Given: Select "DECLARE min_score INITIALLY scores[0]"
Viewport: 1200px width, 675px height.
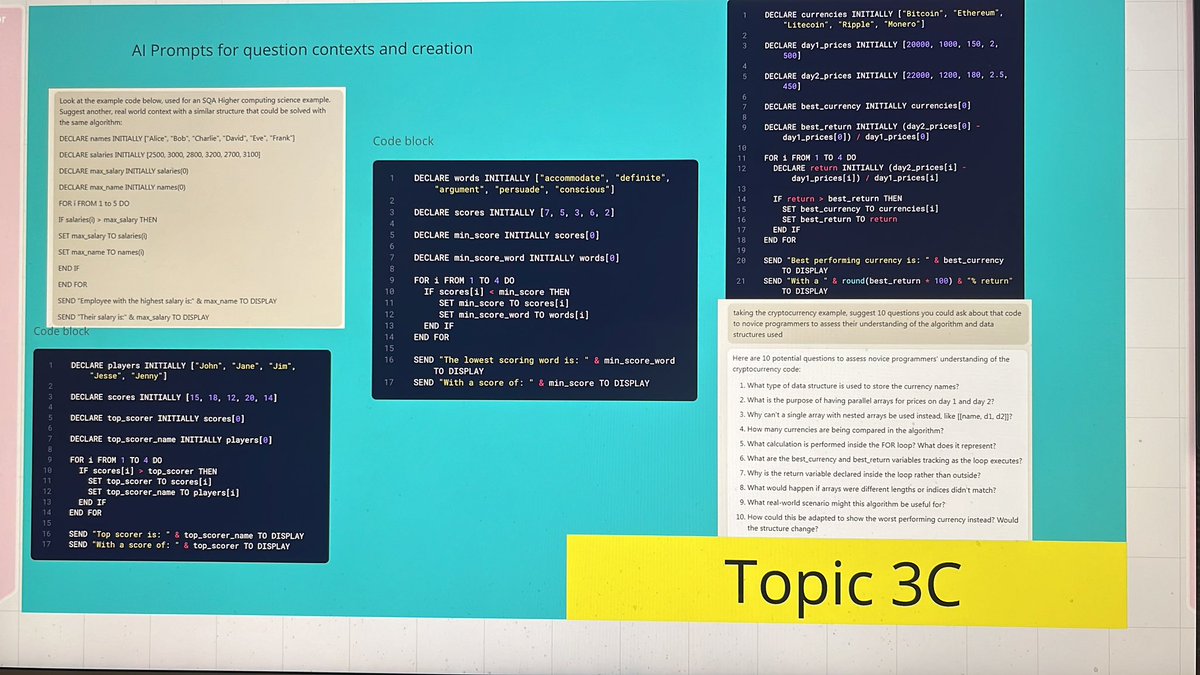Looking at the screenshot, I should [x=506, y=235].
